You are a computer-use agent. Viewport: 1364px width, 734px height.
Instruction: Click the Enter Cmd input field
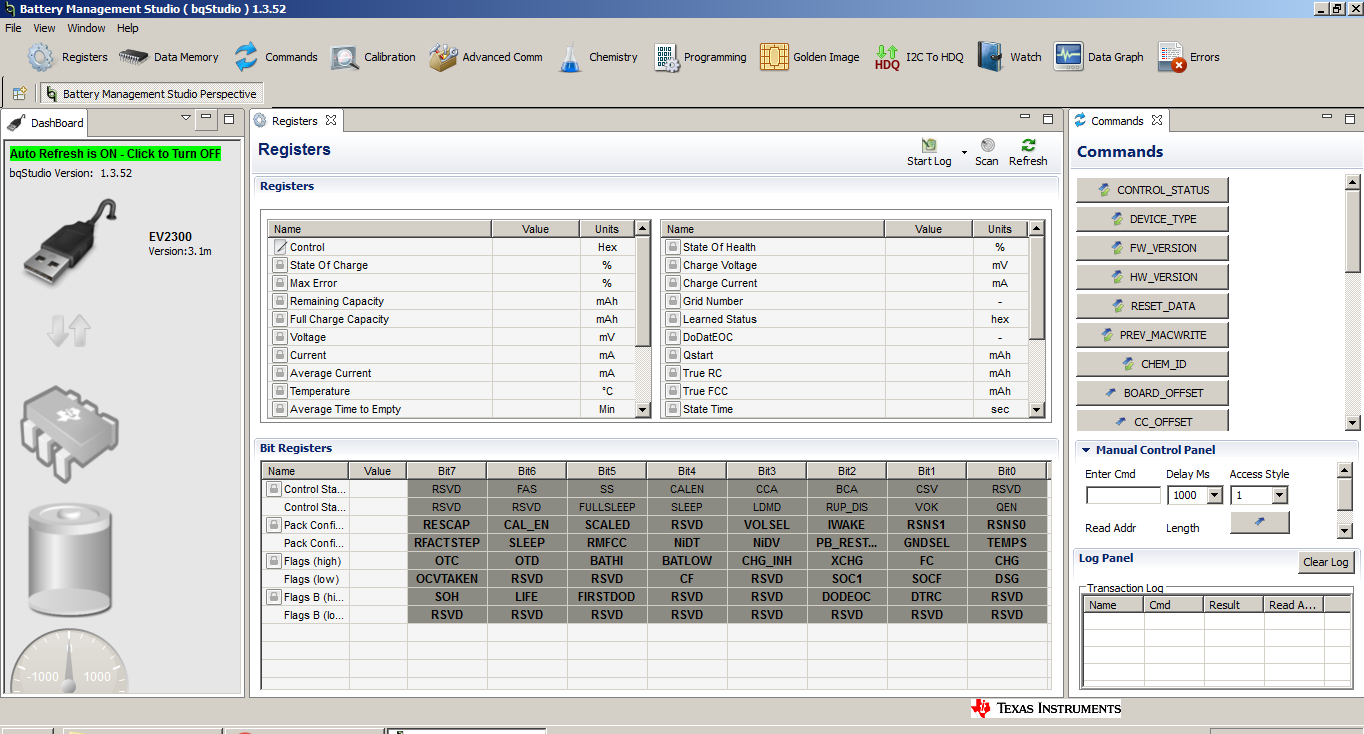pos(1123,495)
